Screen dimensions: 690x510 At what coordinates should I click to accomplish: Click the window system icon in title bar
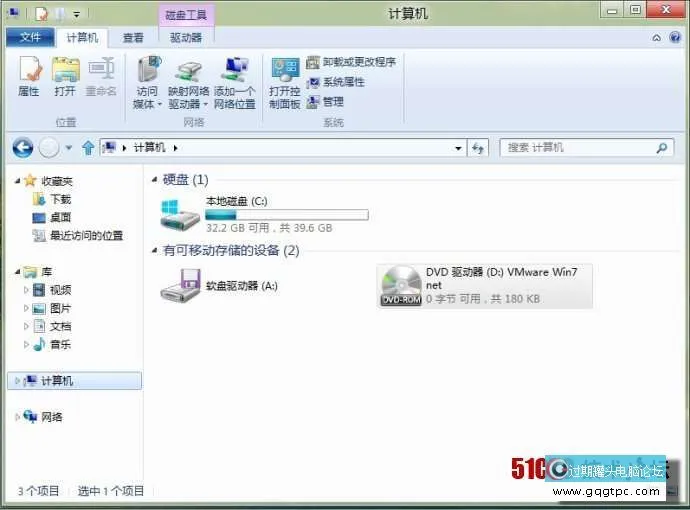13,13
